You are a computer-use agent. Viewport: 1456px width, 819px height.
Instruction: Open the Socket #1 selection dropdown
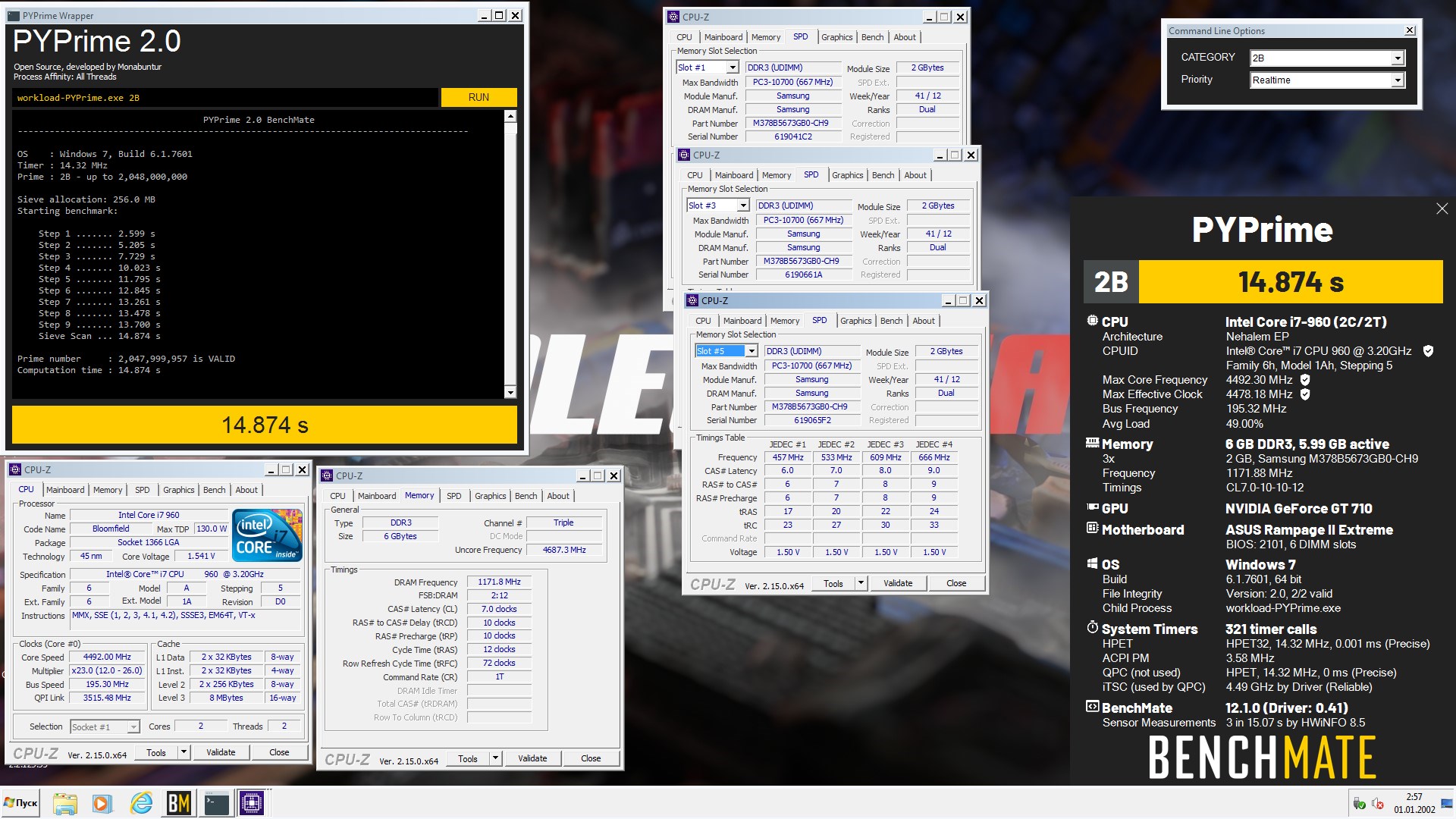(133, 726)
